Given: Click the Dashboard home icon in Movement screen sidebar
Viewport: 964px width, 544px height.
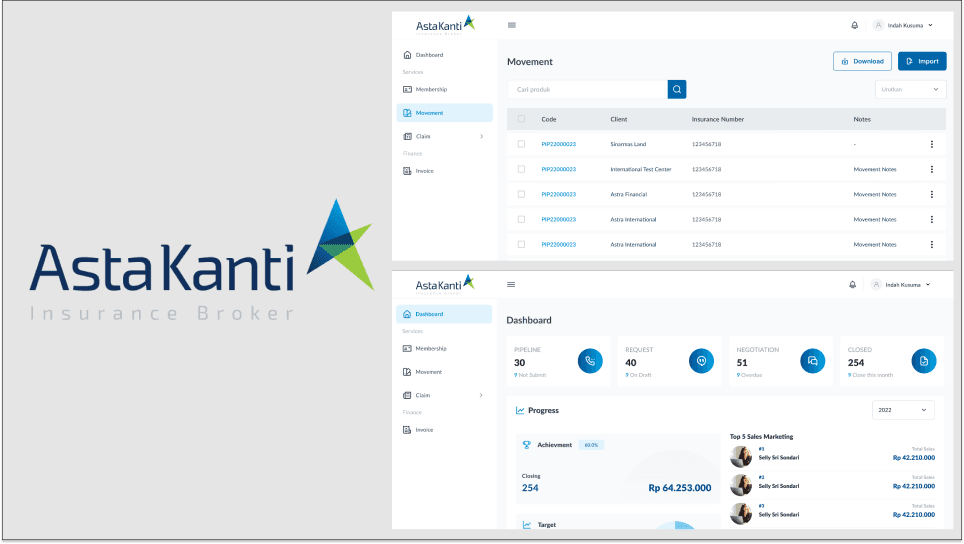Looking at the screenshot, I should coord(407,55).
